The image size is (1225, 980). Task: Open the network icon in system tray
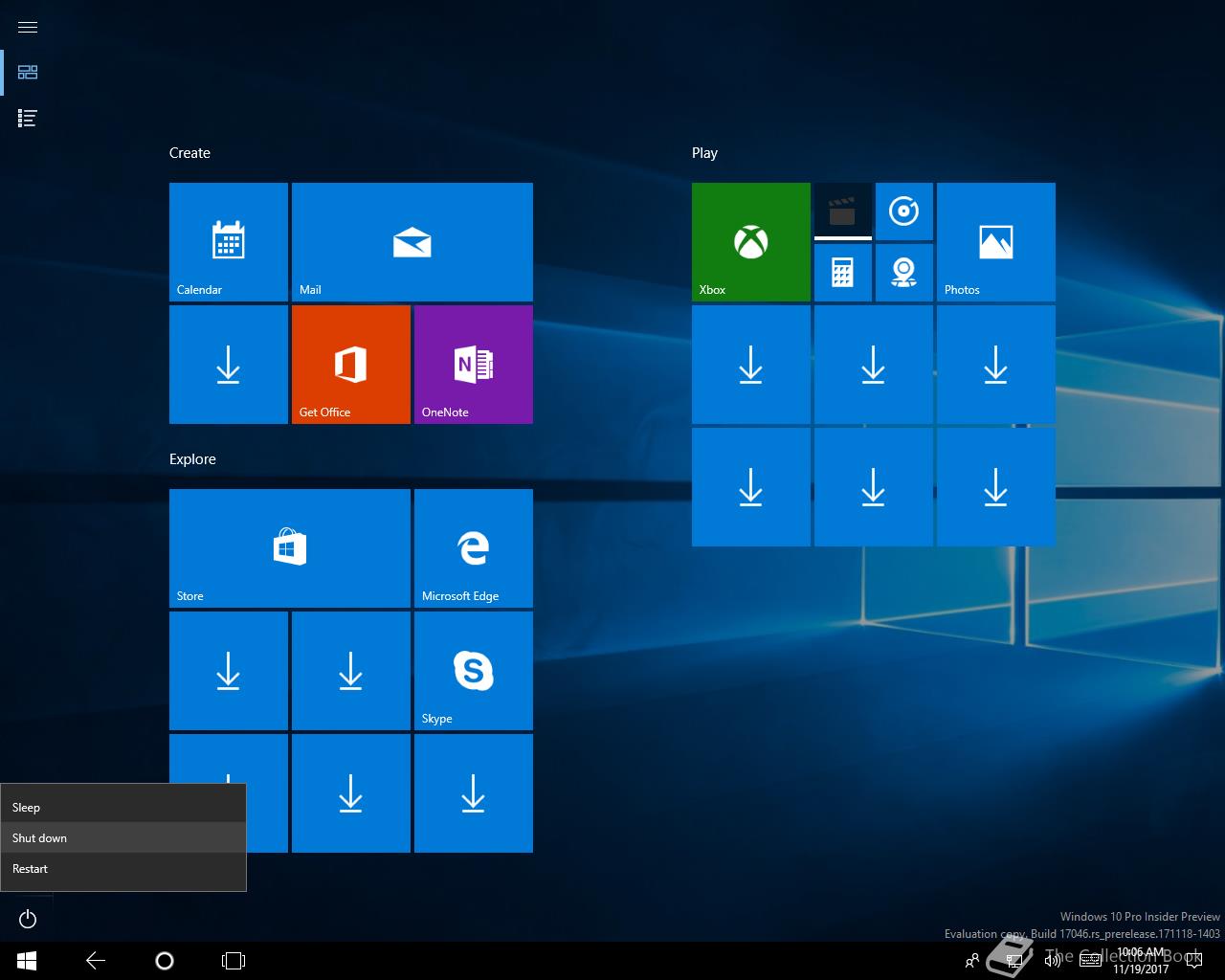click(1014, 961)
